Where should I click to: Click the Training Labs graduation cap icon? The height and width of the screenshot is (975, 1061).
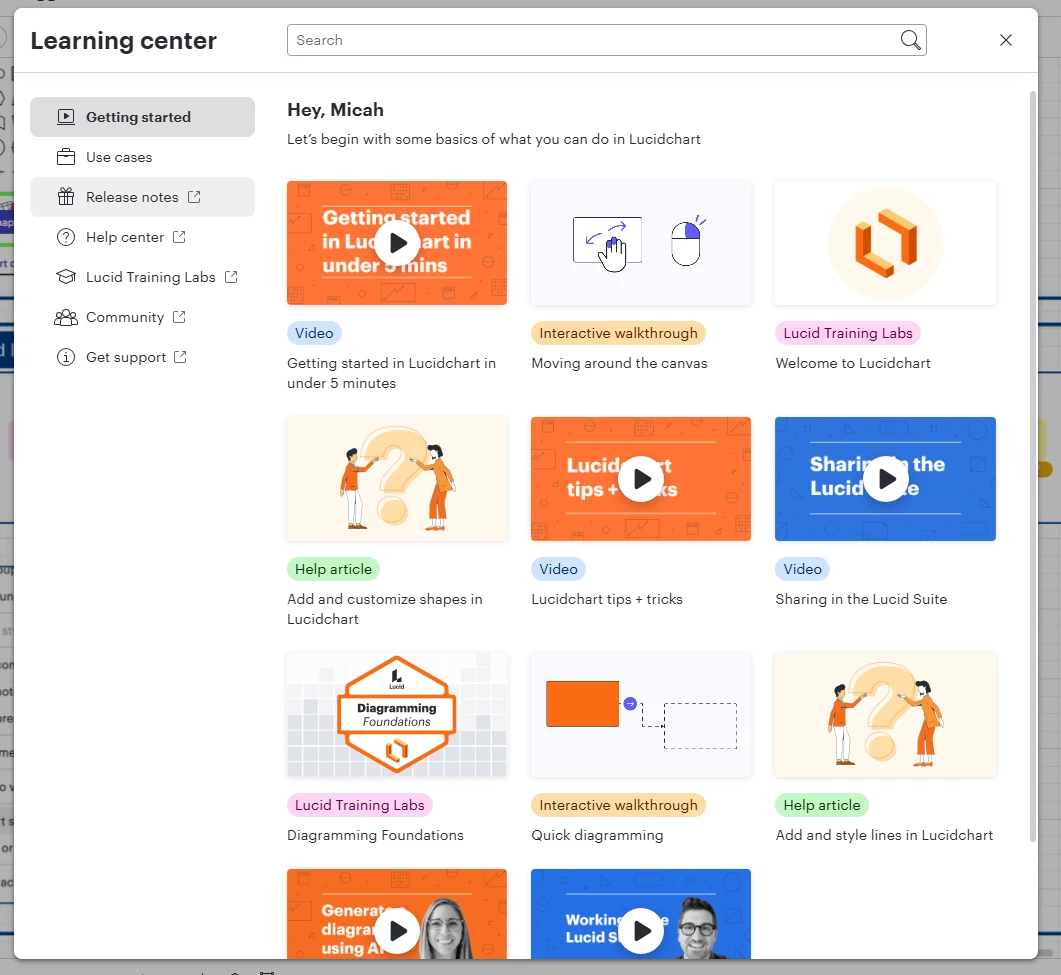pyautogui.click(x=66, y=277)
